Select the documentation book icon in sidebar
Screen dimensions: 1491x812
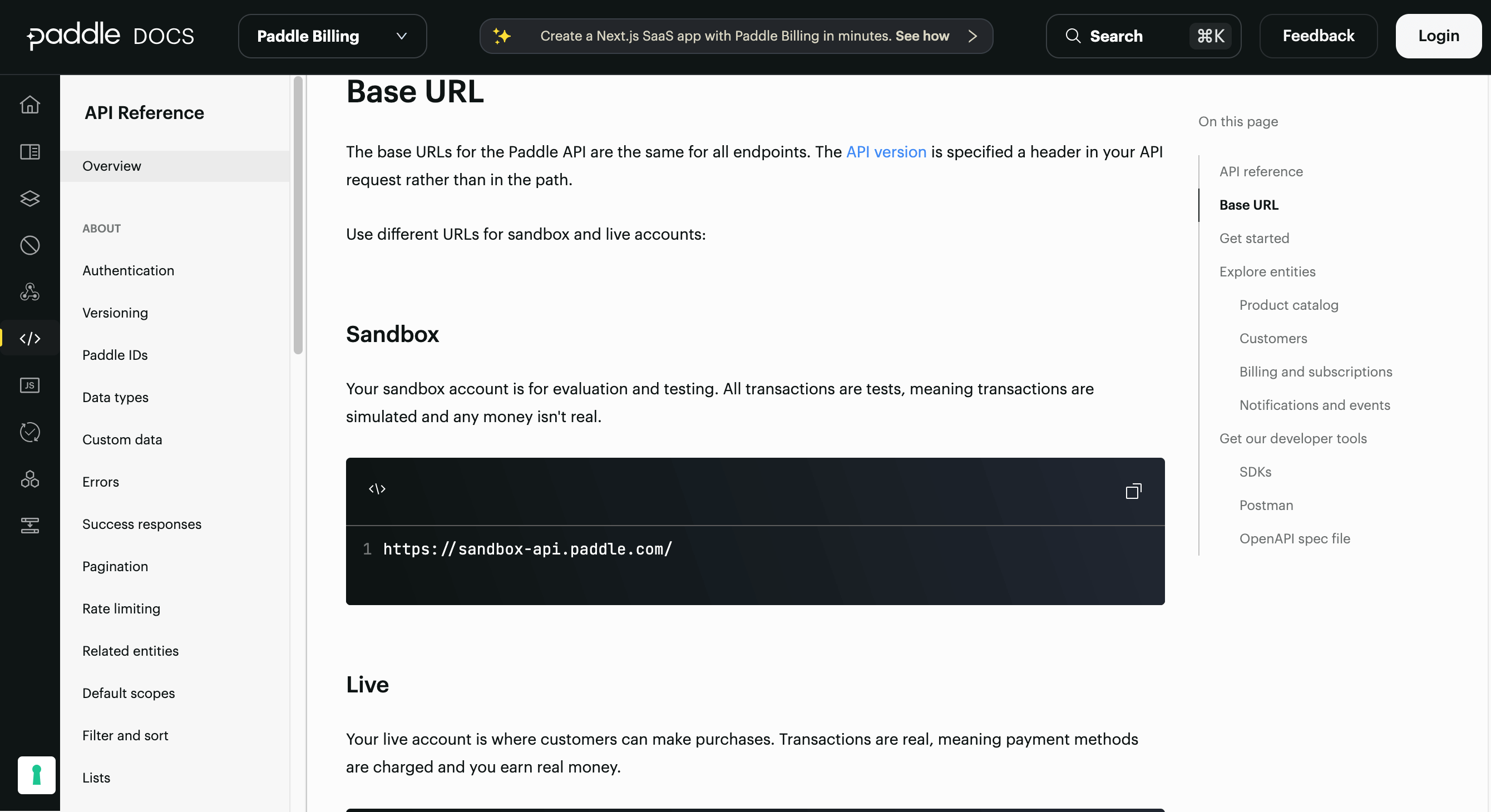[29, 152]
